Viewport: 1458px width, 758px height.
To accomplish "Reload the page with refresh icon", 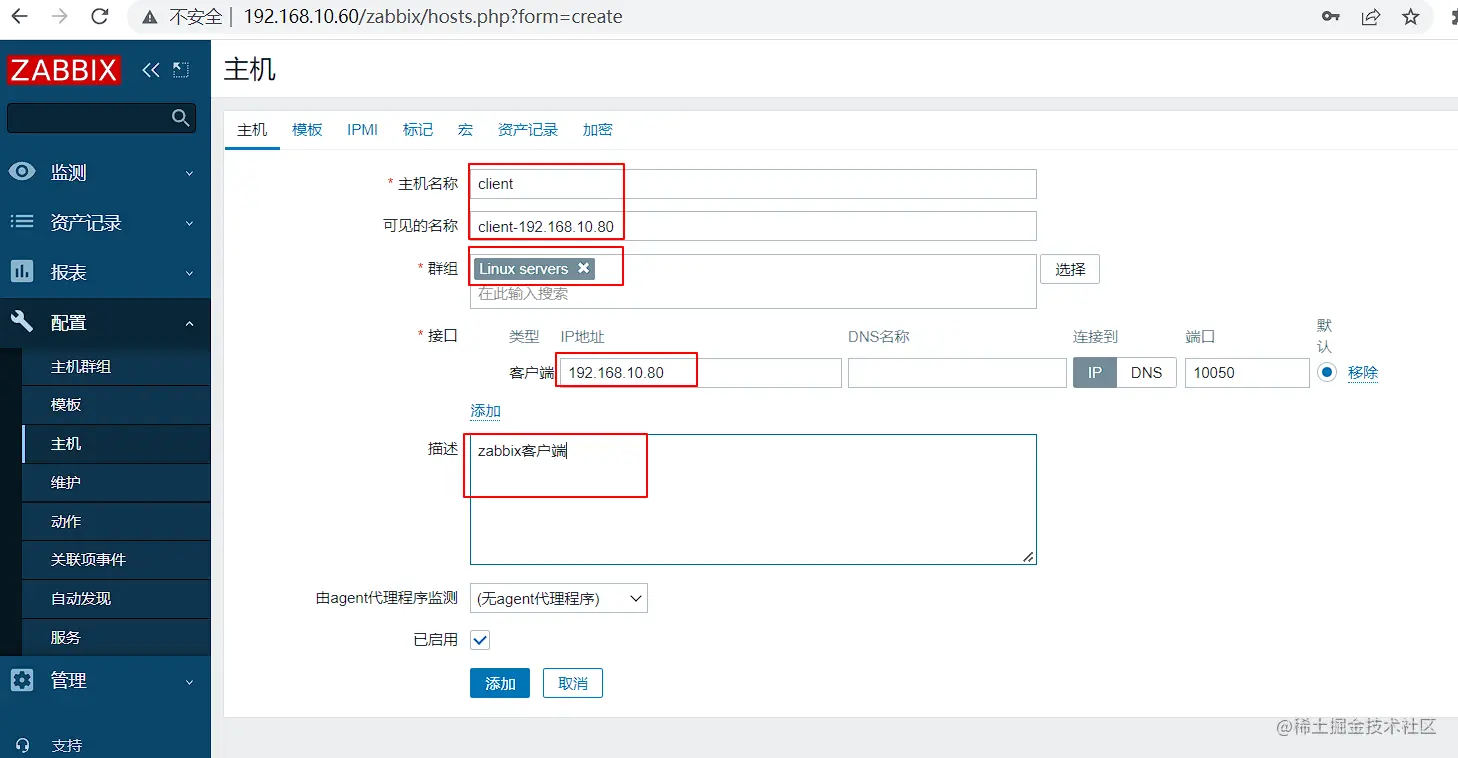I will [100, 17].
